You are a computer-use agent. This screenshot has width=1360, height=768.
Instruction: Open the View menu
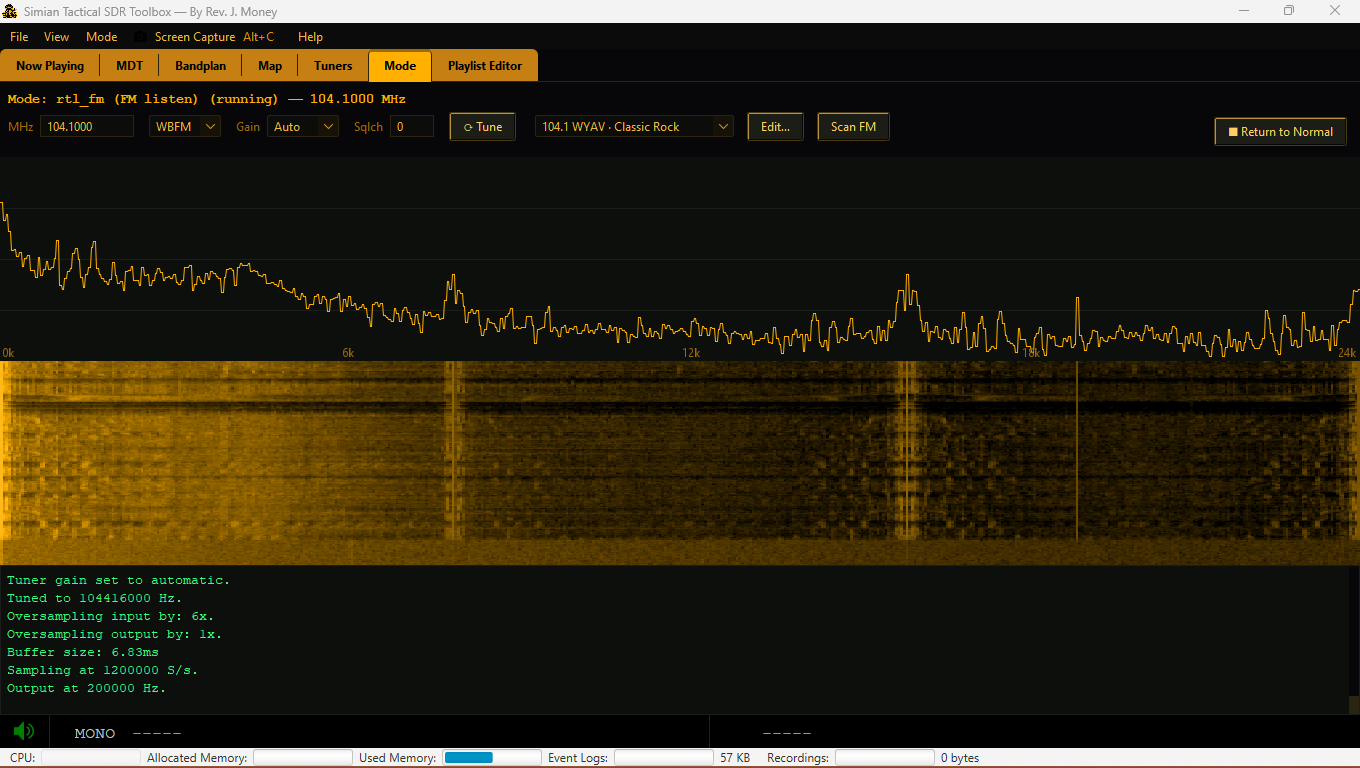[56, 37]
